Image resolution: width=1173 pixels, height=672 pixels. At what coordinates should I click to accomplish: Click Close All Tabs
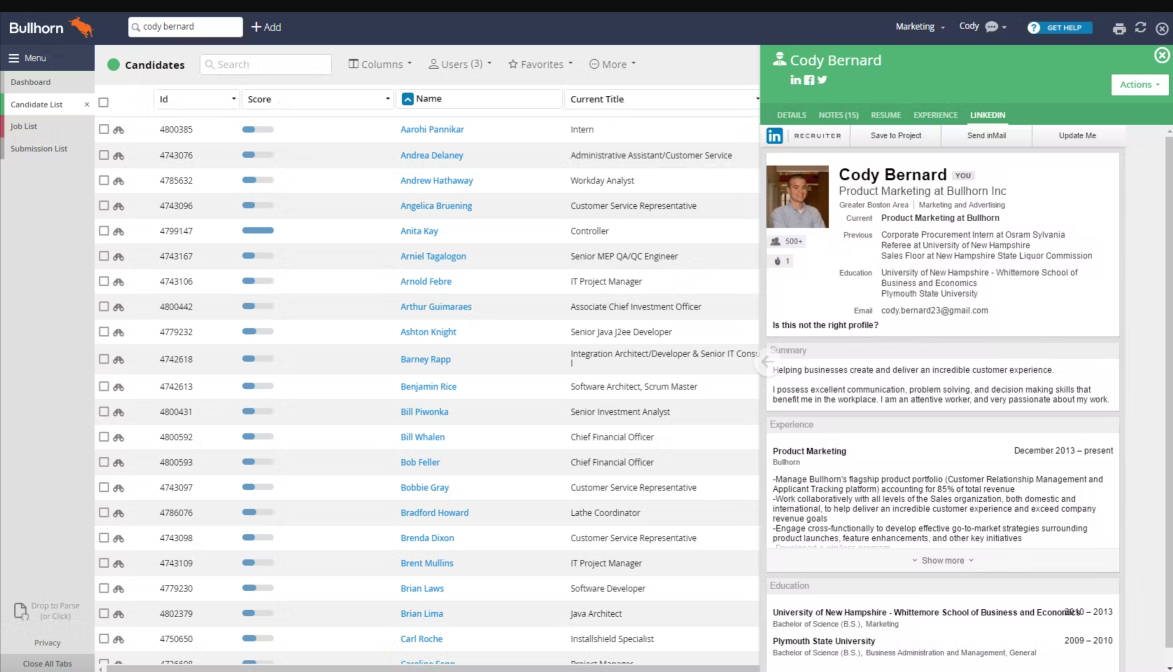point(47,664)
